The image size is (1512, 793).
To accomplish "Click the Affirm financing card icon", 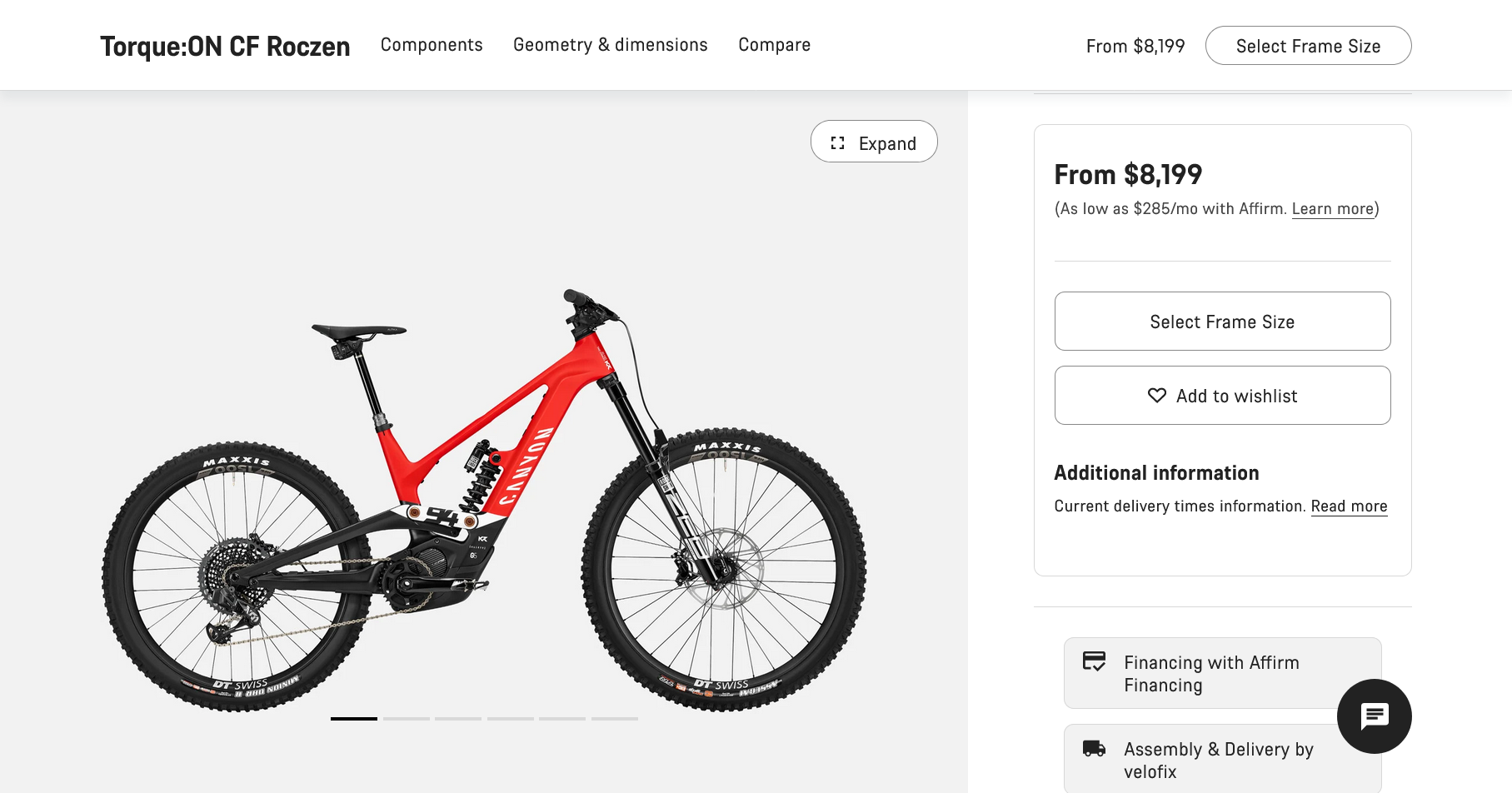I will 1094,661.
